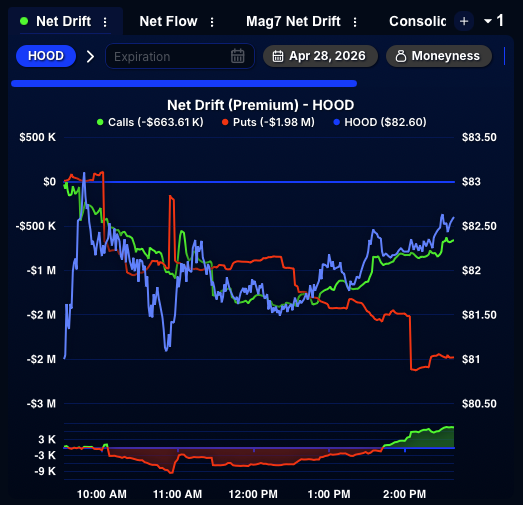Screen dimensions: 523x505
Task: Click the -9 K lower panel axis label
Action: [x=45, y=471]
